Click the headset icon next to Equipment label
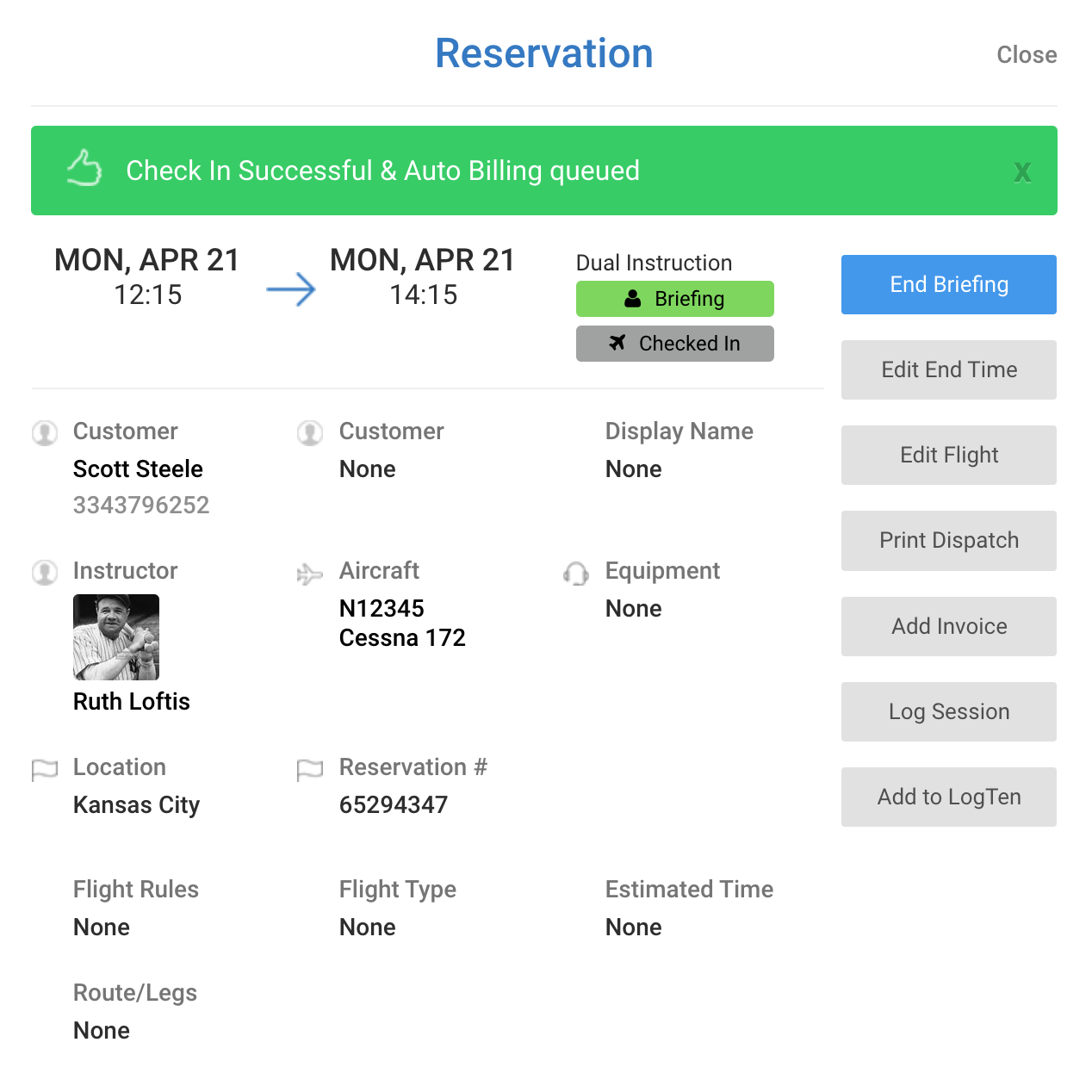The height and width of the screenshot is (1092, 1092). [x=575, y=574]
